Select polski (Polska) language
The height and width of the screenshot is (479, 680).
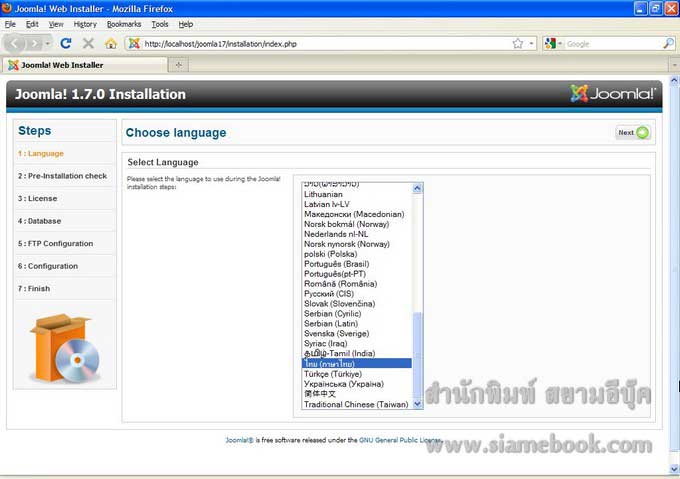(357, 254)
